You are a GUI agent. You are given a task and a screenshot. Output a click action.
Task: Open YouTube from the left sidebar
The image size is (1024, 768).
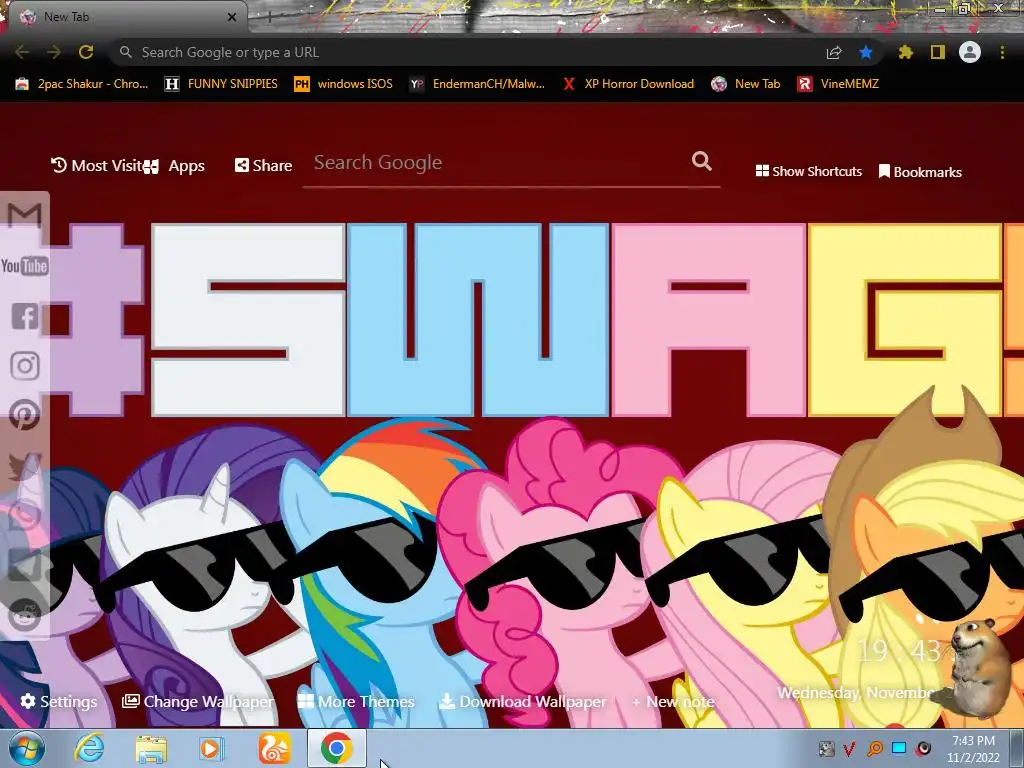pyautogui.click(x=24, y=266)
